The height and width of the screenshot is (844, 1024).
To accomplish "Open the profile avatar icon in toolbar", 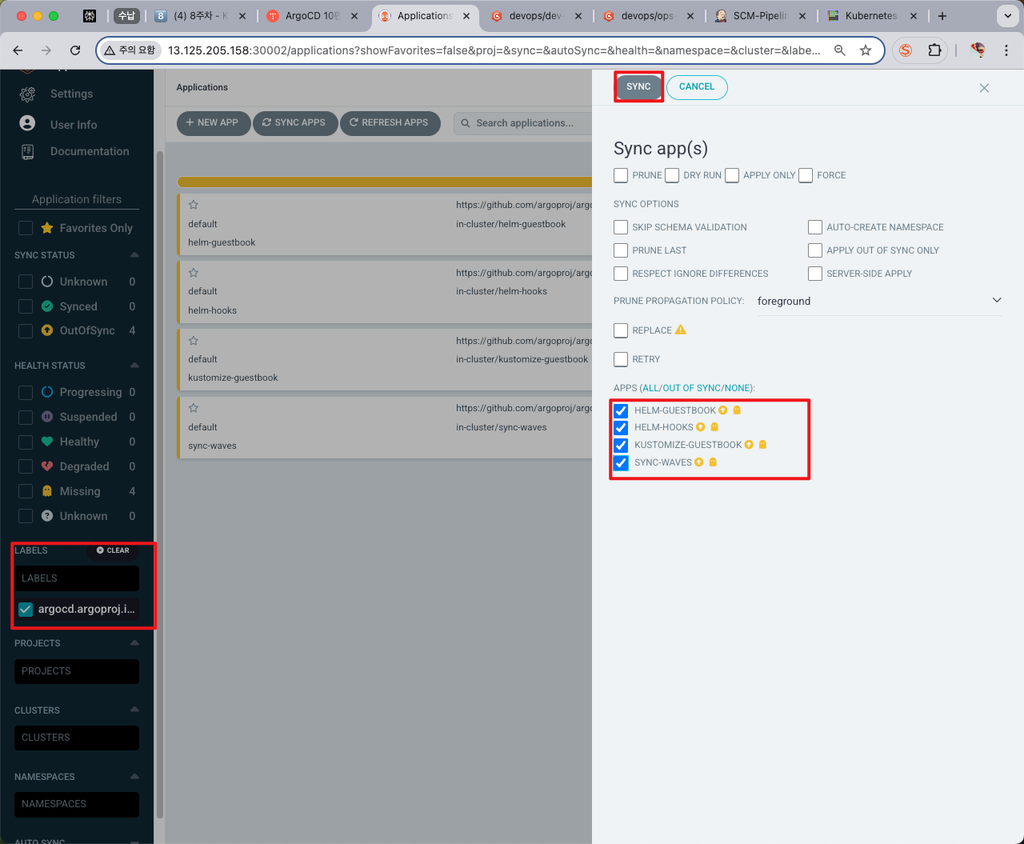I will (x=978, y=50).
